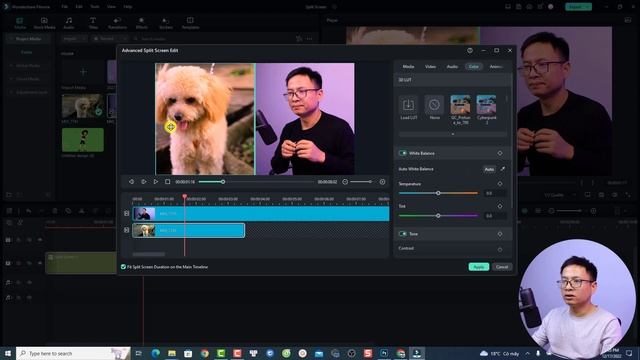Open the Audio library in main toolbar

click(x=69, y=23)
